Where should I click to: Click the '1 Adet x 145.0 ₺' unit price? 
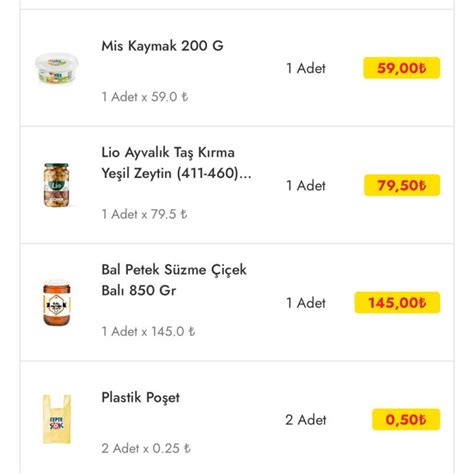148,331
